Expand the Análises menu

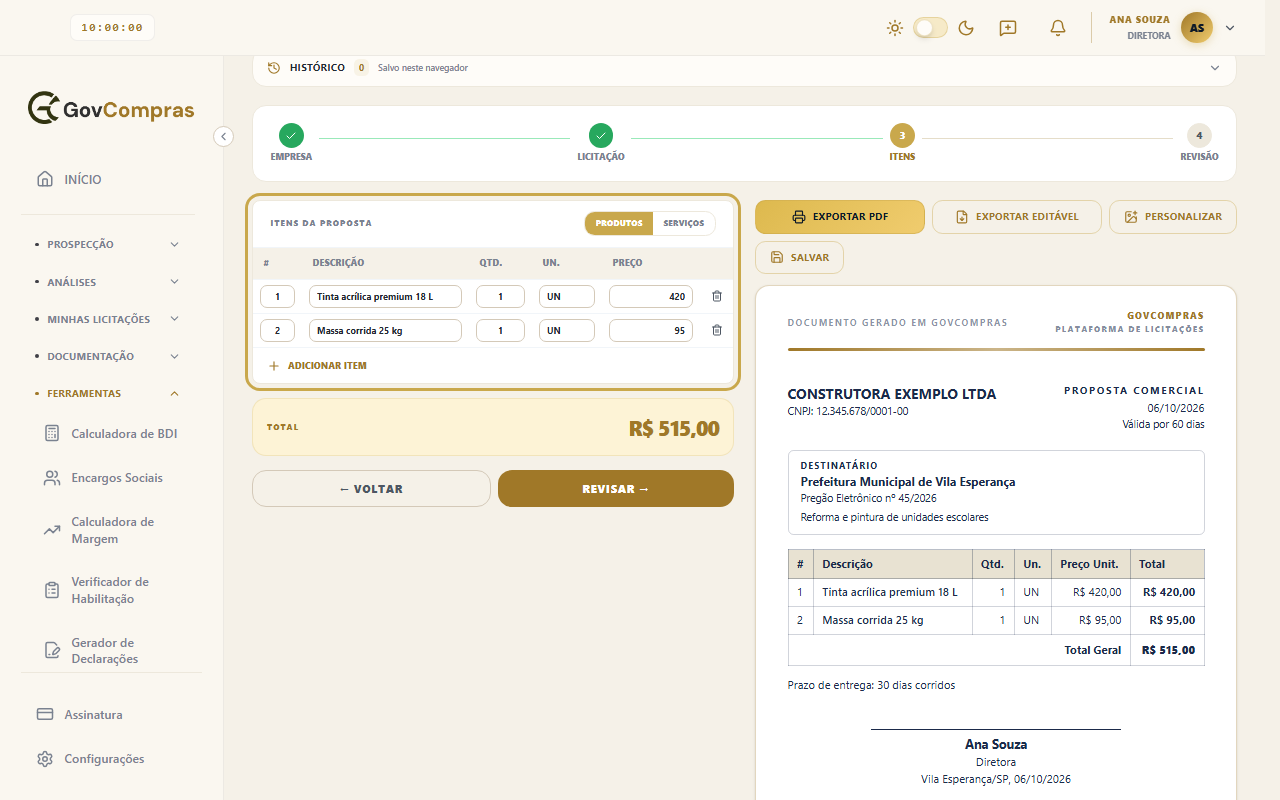click(108, 282)
